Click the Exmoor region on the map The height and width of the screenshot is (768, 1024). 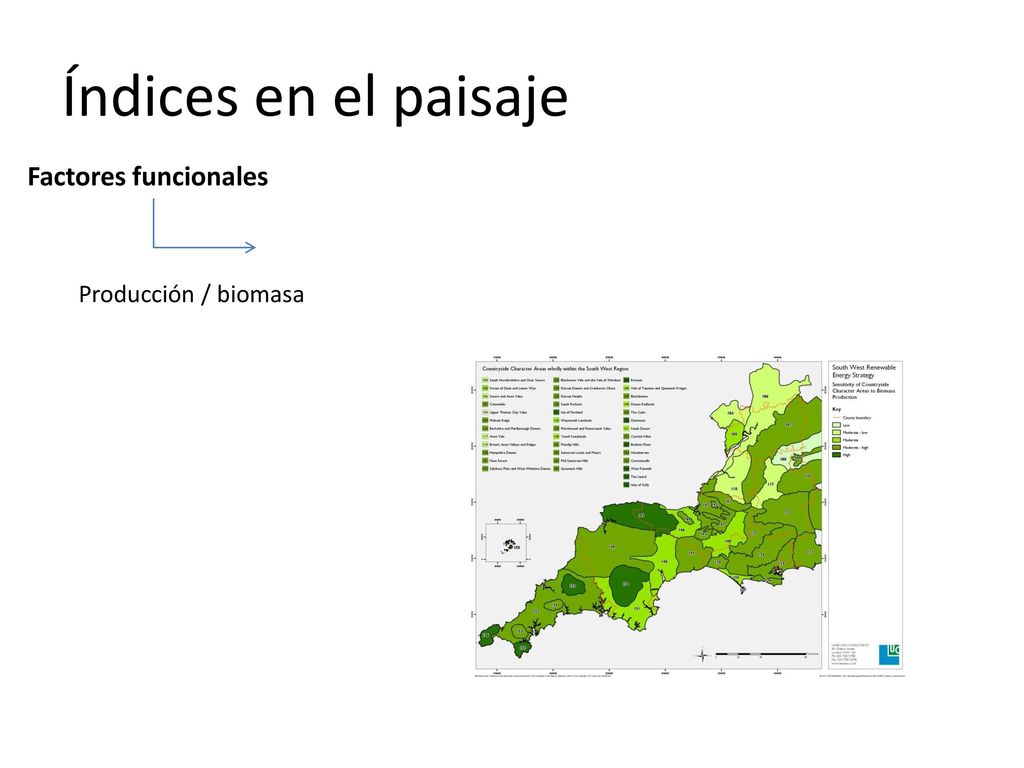pos(639,517)
